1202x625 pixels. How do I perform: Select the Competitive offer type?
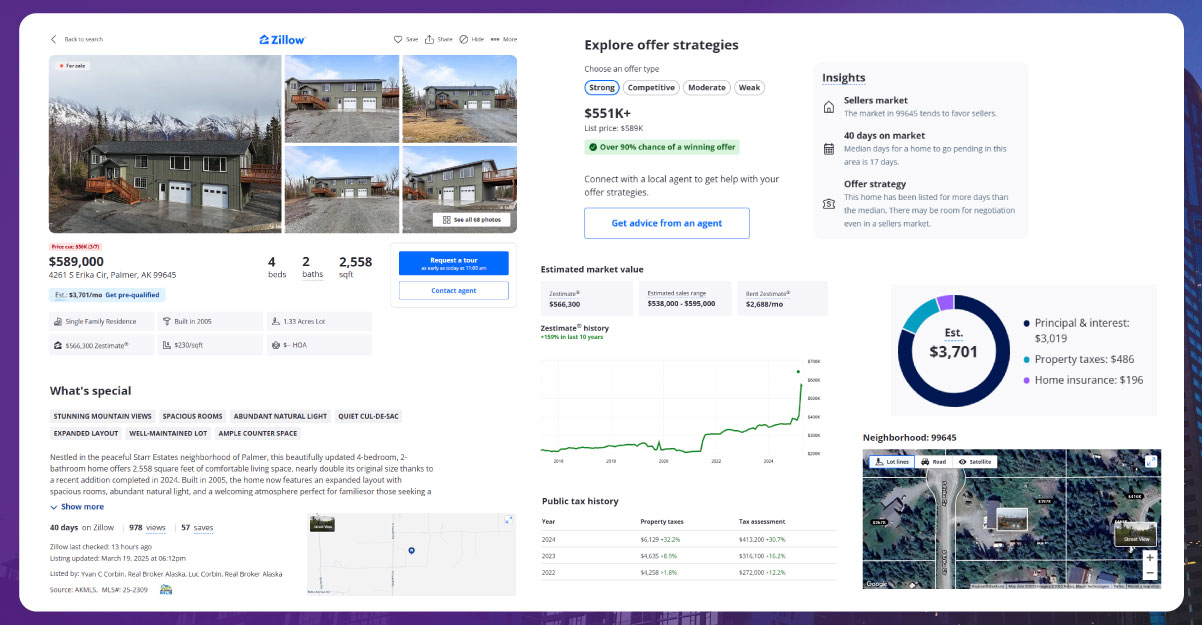pyautogui.click(x=651, y=87)
